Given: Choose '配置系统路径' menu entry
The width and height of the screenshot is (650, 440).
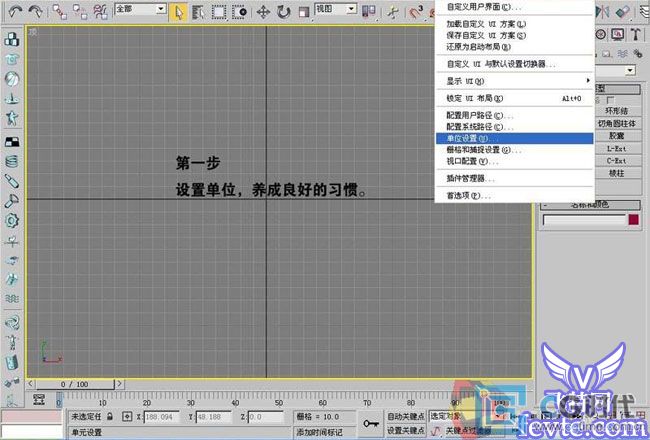Looking at the screenshot, I should (x=514, y=127).
